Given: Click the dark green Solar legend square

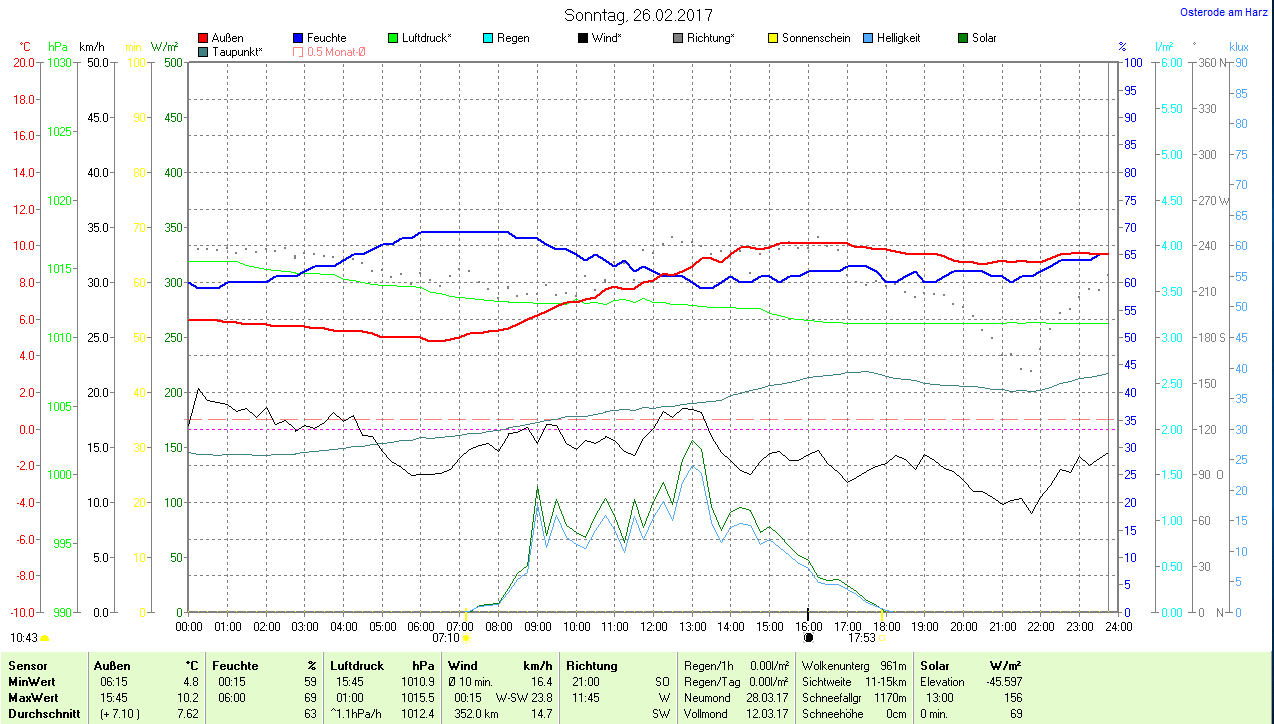Looking at the screenshot, I should [963, 38].
